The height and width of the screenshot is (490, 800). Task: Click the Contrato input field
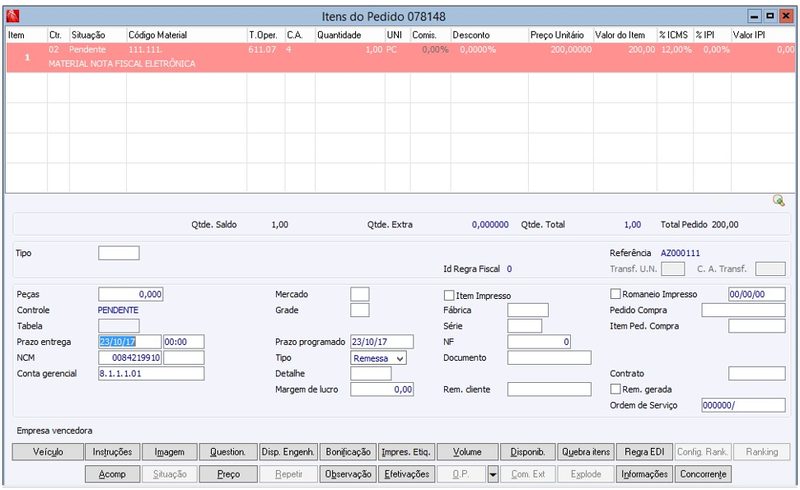[757, 374]
